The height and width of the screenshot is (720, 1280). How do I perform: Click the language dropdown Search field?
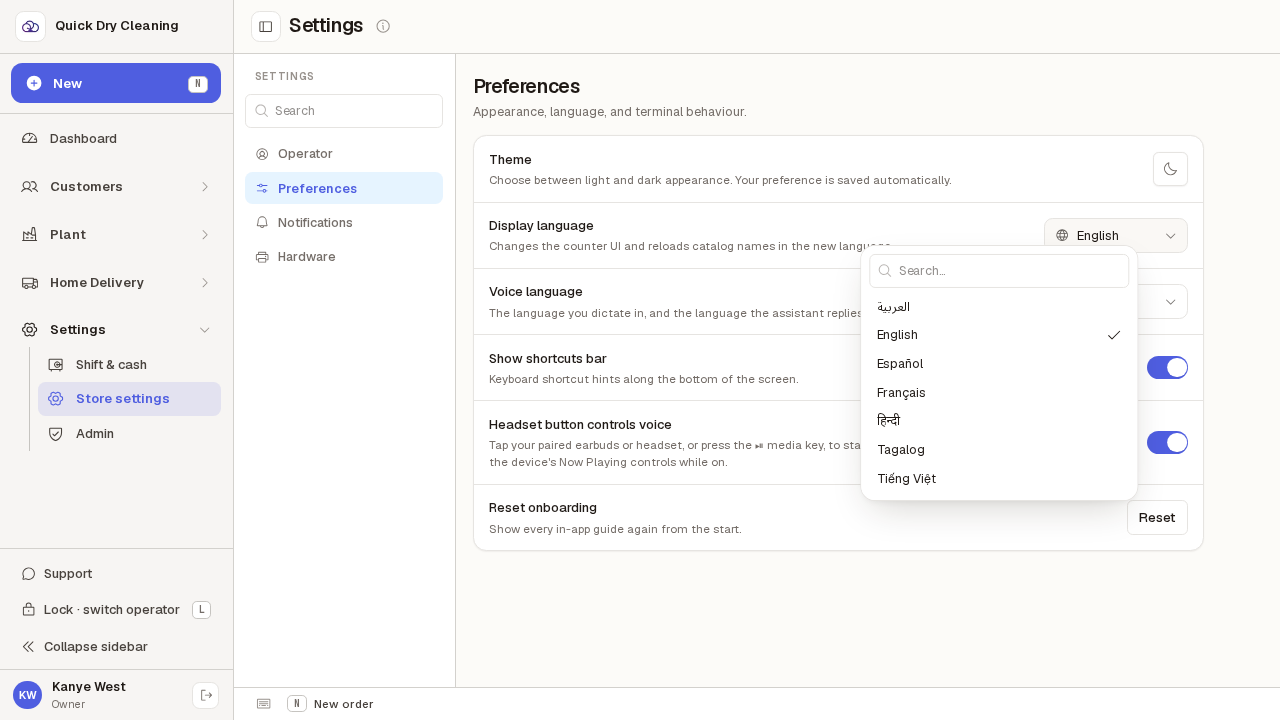coord(999,271)
